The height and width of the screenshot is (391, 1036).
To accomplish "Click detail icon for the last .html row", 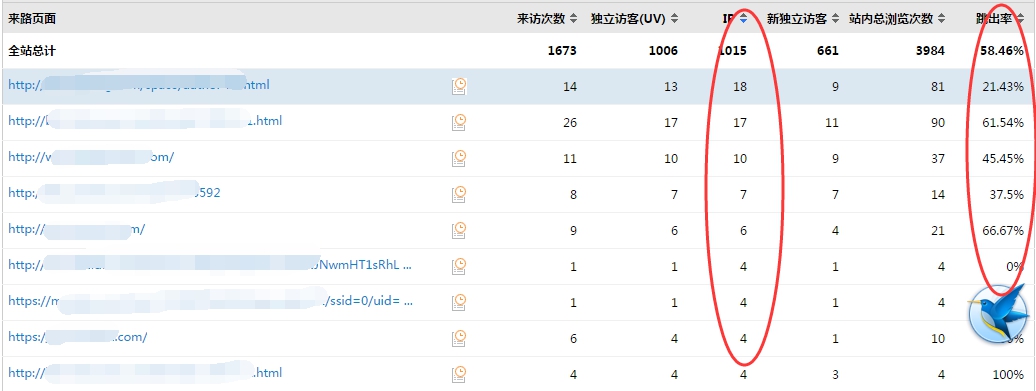I will [x=459, y=374].
